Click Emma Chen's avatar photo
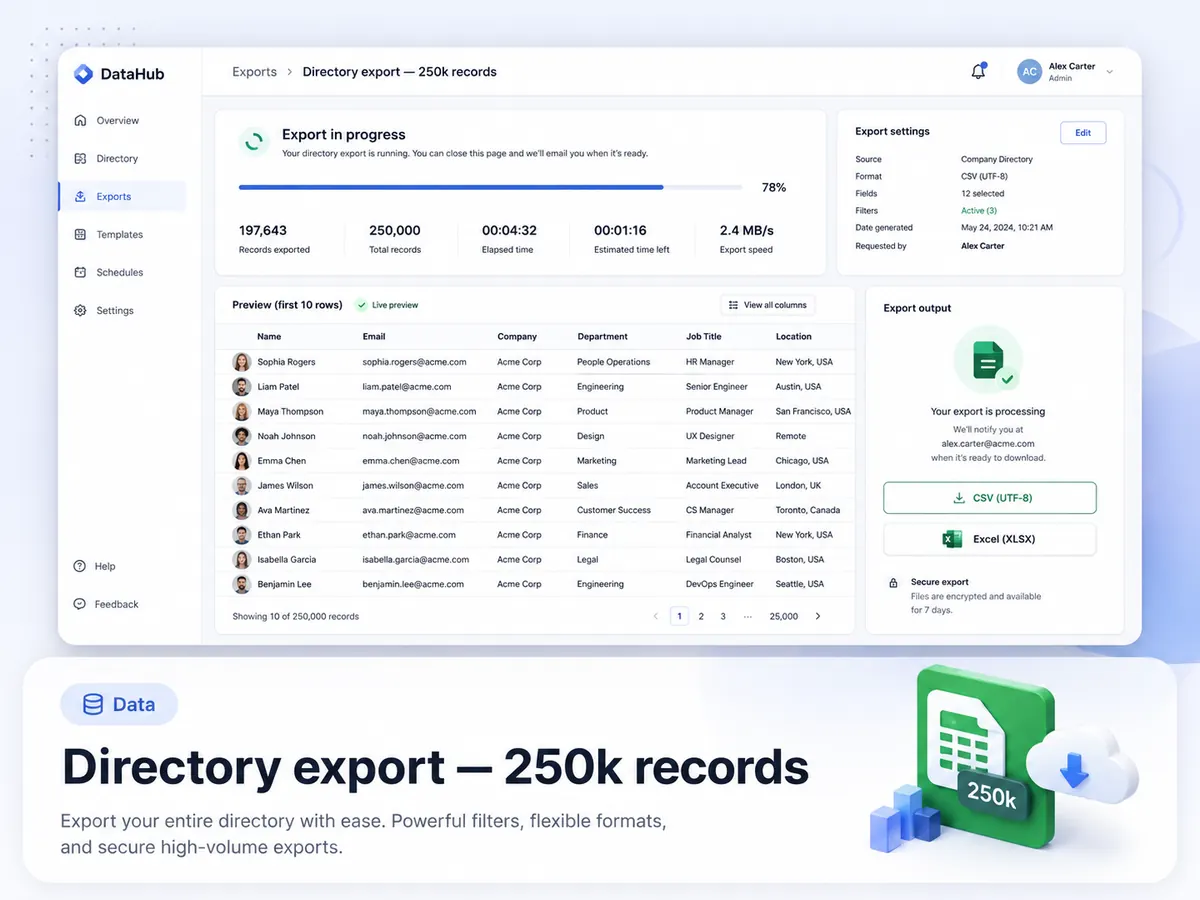Screen dimensions: 1200x900 tap(242, 461)
